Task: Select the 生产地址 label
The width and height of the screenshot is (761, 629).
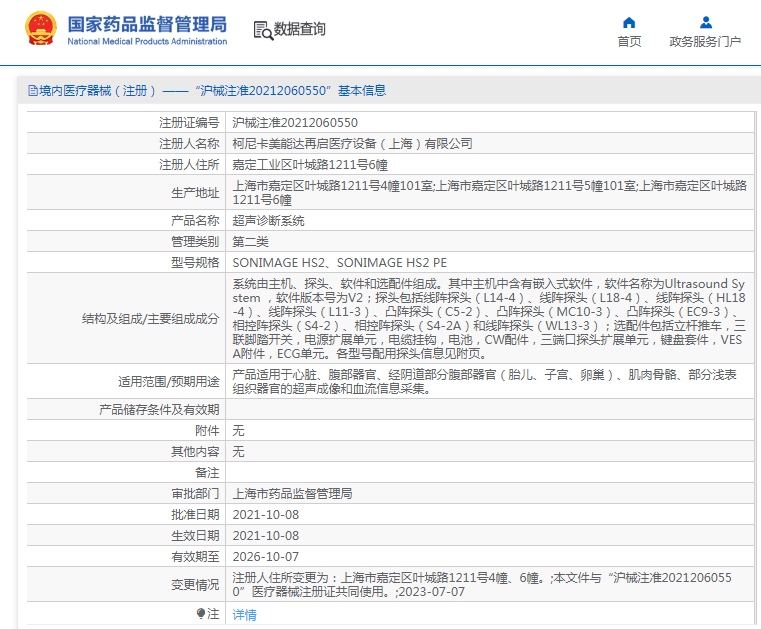Action: tap(195, 193)
